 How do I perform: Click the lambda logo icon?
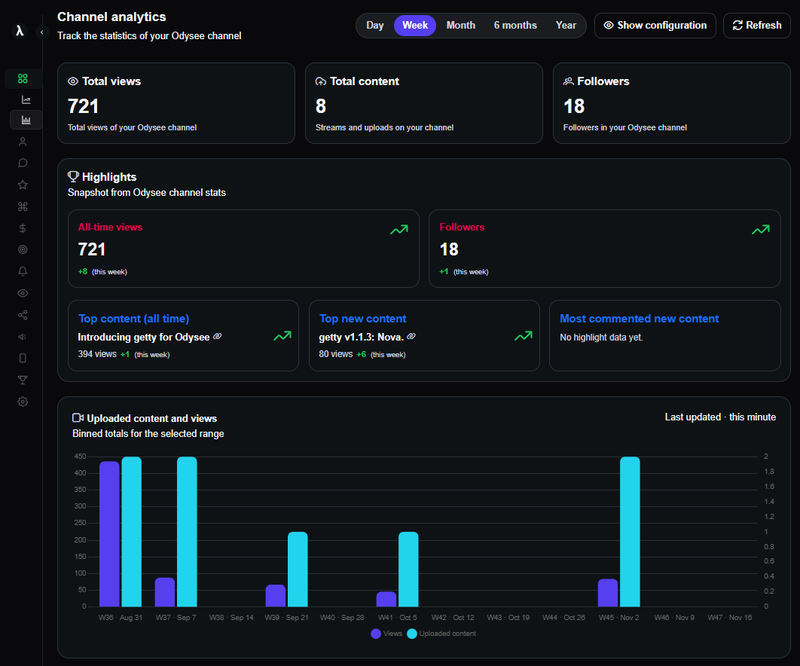[x=19, y=32]
